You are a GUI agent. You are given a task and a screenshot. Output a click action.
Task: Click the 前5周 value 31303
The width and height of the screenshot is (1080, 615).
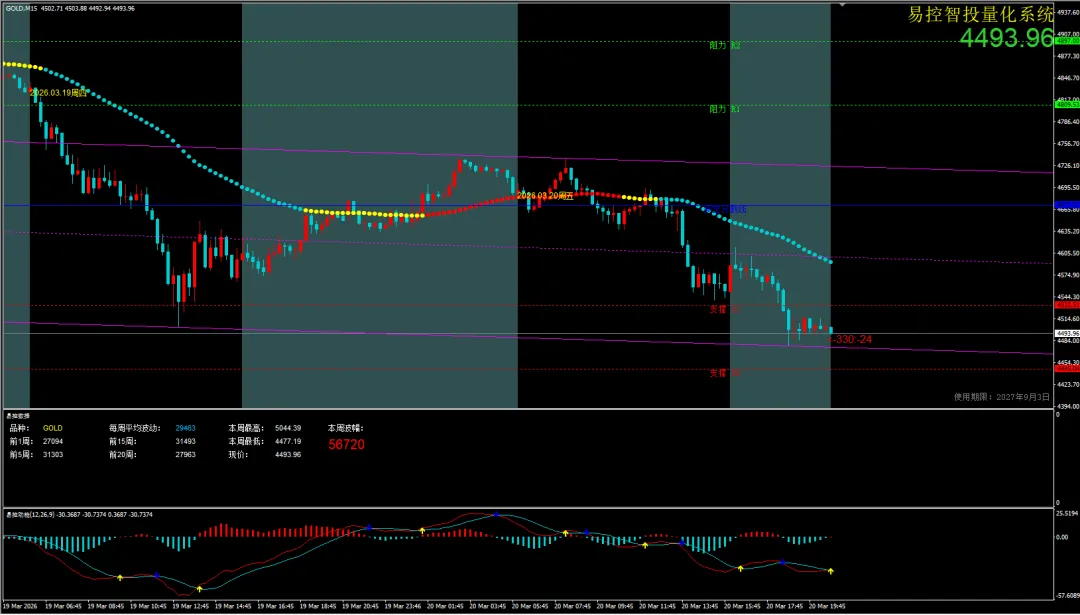[52, 455]
